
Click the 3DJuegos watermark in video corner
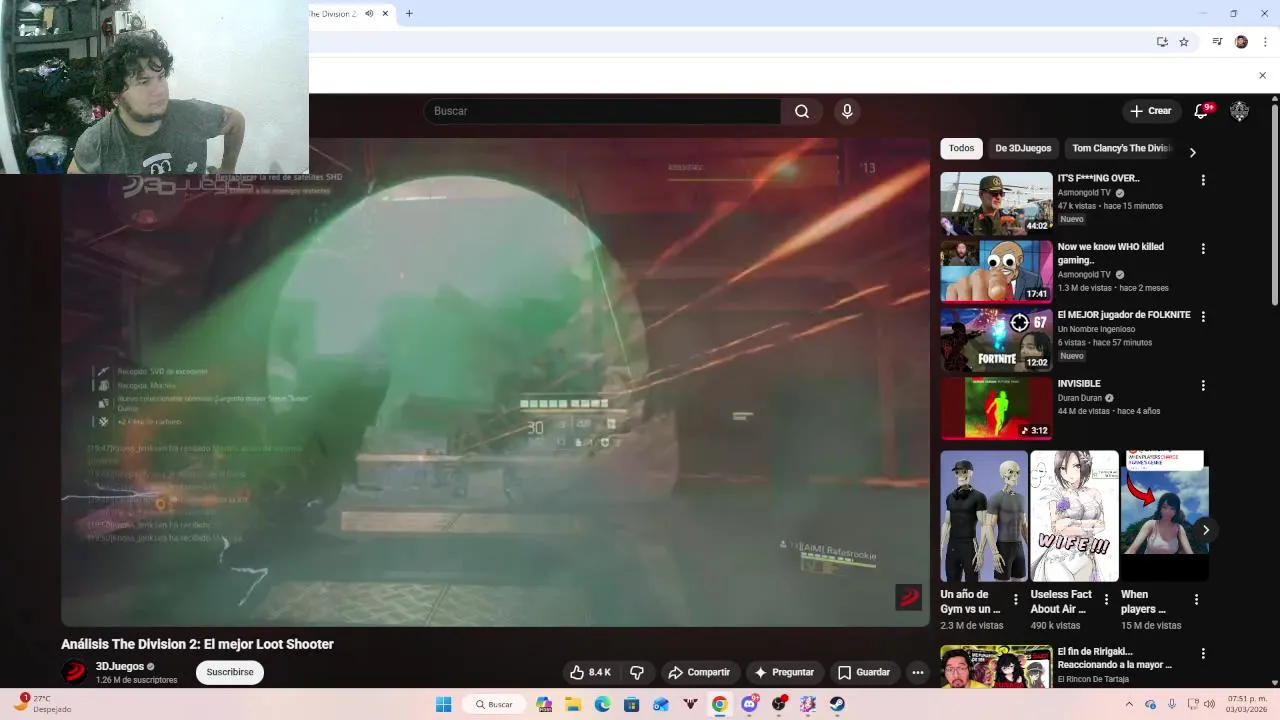tap(908, 597)
